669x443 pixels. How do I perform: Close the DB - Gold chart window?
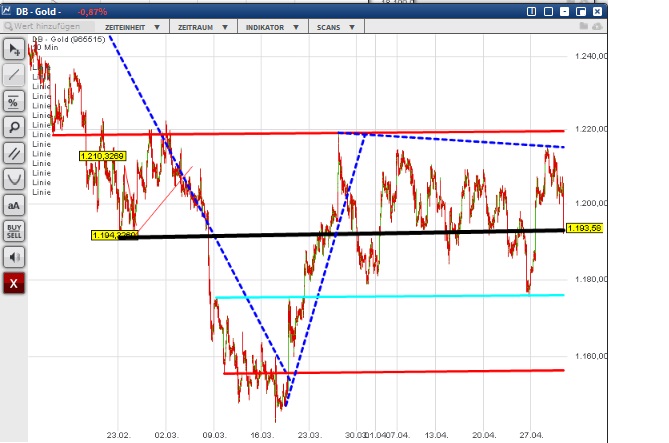pyautogui.click(x=597, y=12)
